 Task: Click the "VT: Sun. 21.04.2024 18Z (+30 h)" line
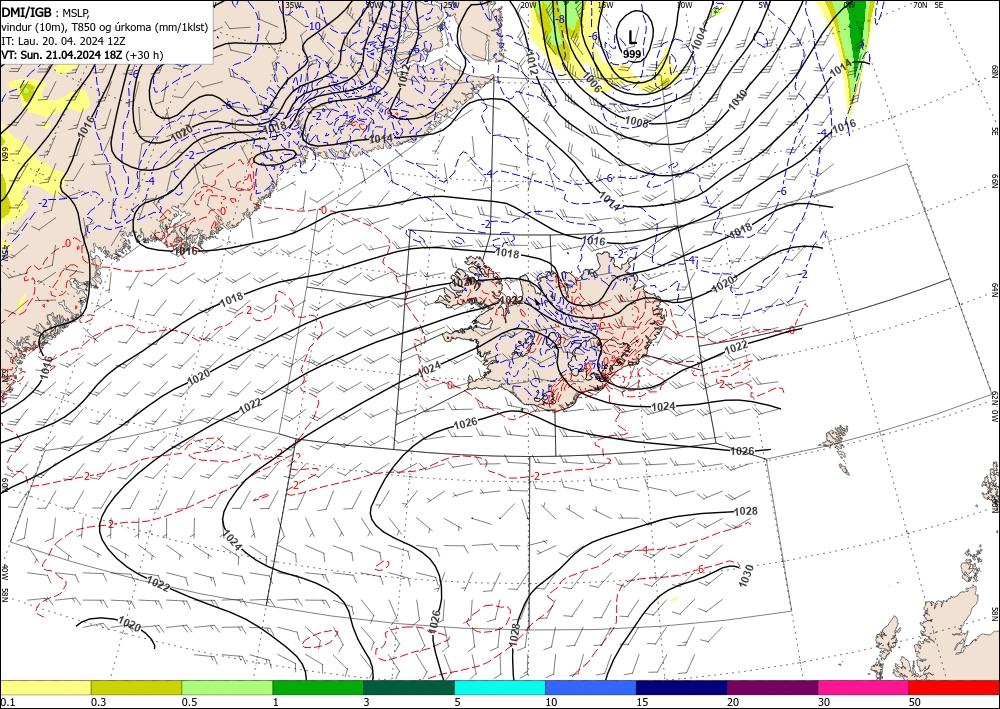pyautogui.click(x=82, y=55)
